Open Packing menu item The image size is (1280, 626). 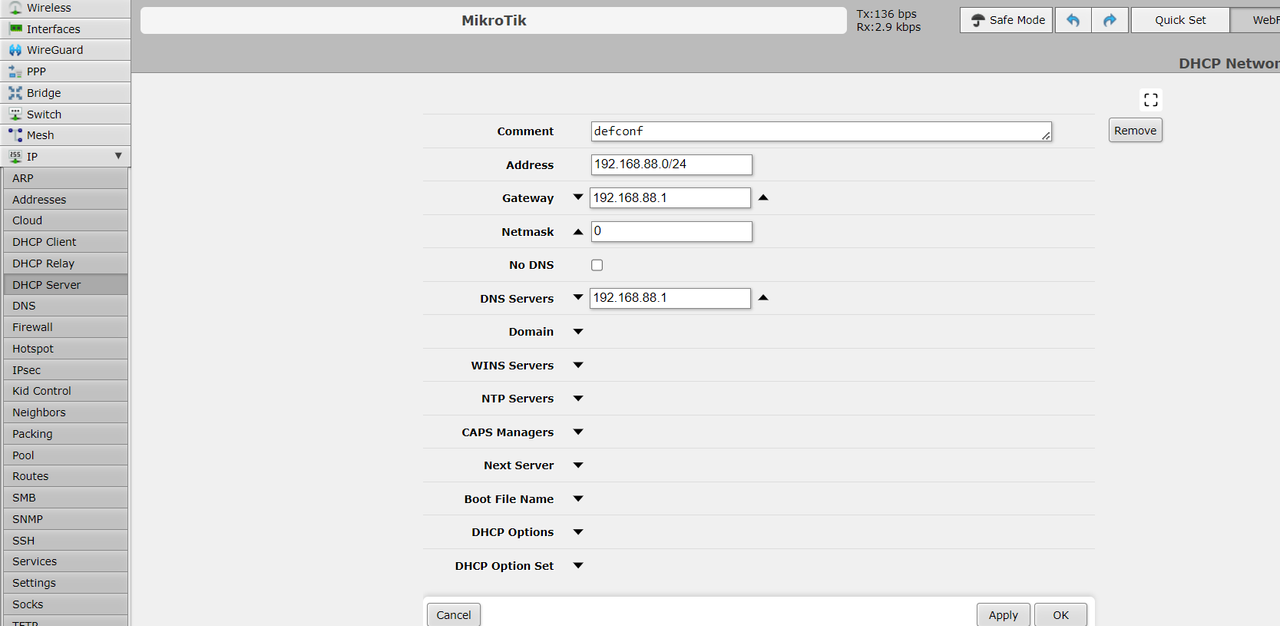65,434
